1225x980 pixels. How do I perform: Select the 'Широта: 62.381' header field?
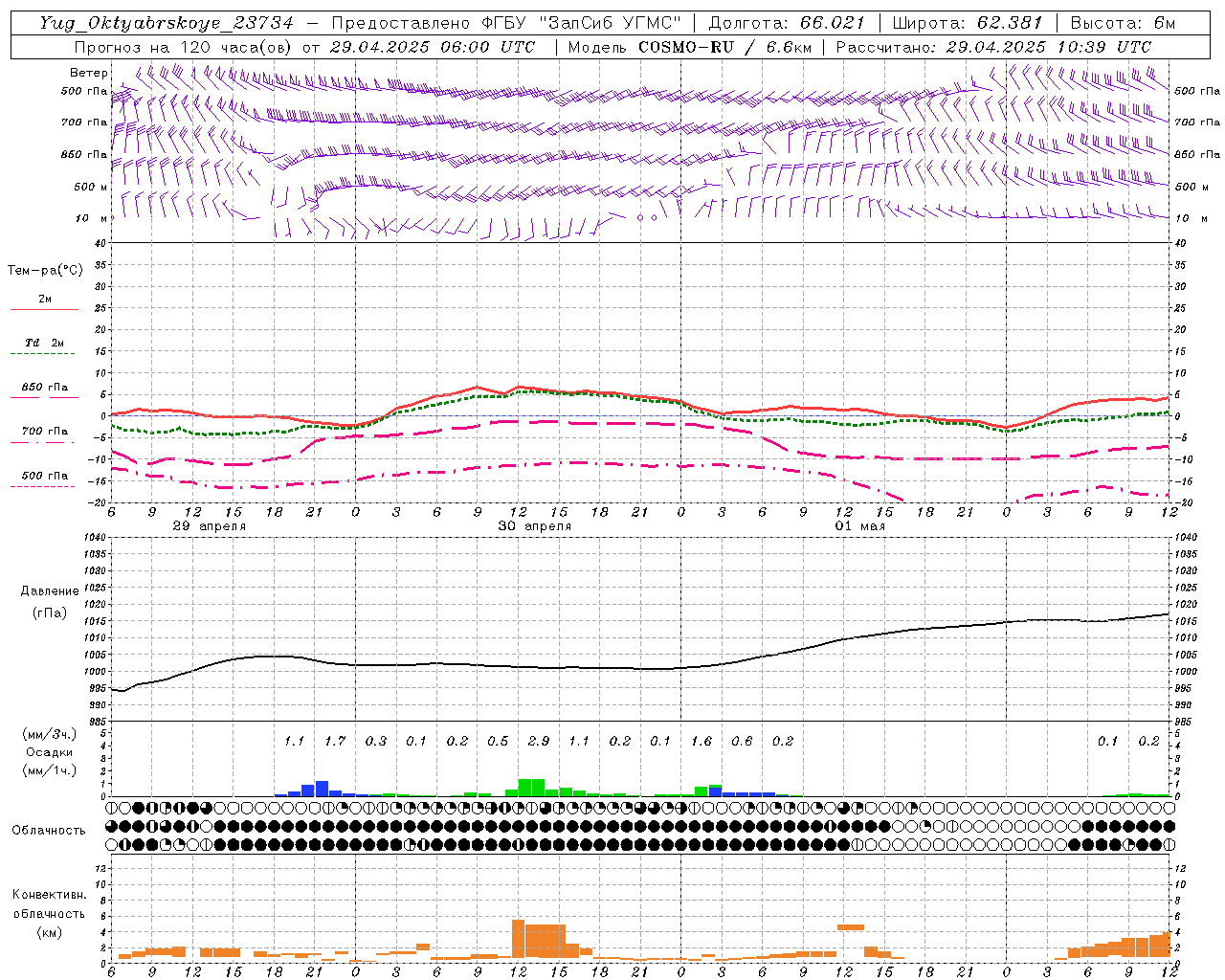[x=967, y=23]
